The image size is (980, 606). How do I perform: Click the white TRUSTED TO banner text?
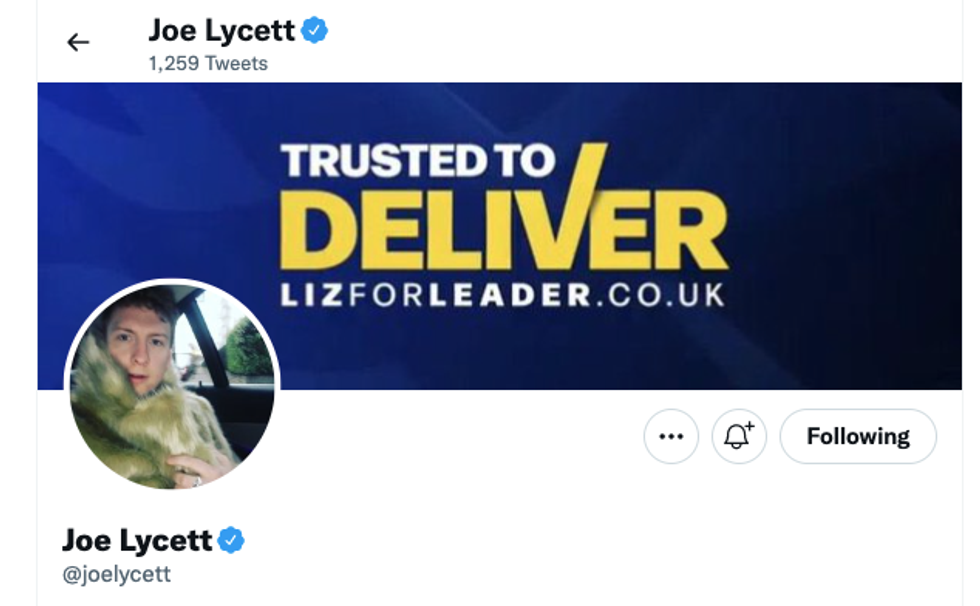click(x=417, y=161)
